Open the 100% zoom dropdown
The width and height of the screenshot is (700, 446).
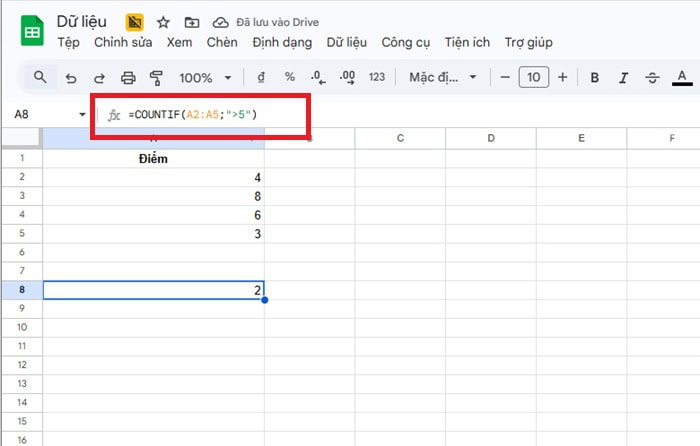coord(205,77)
